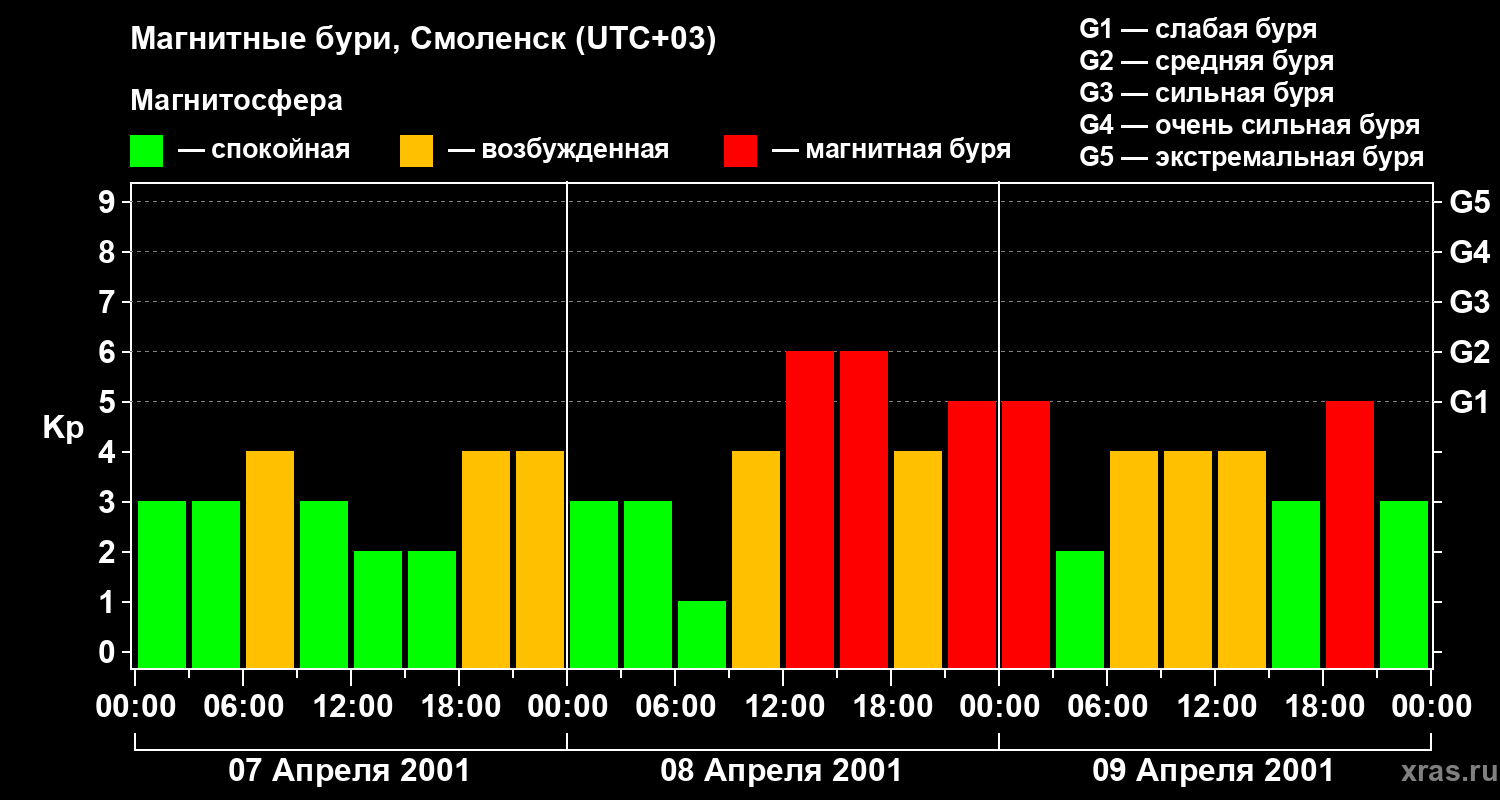Click the green 'спокойная' legend swatch
This screenshot has height=800, width=1500.
coord(146,151)
